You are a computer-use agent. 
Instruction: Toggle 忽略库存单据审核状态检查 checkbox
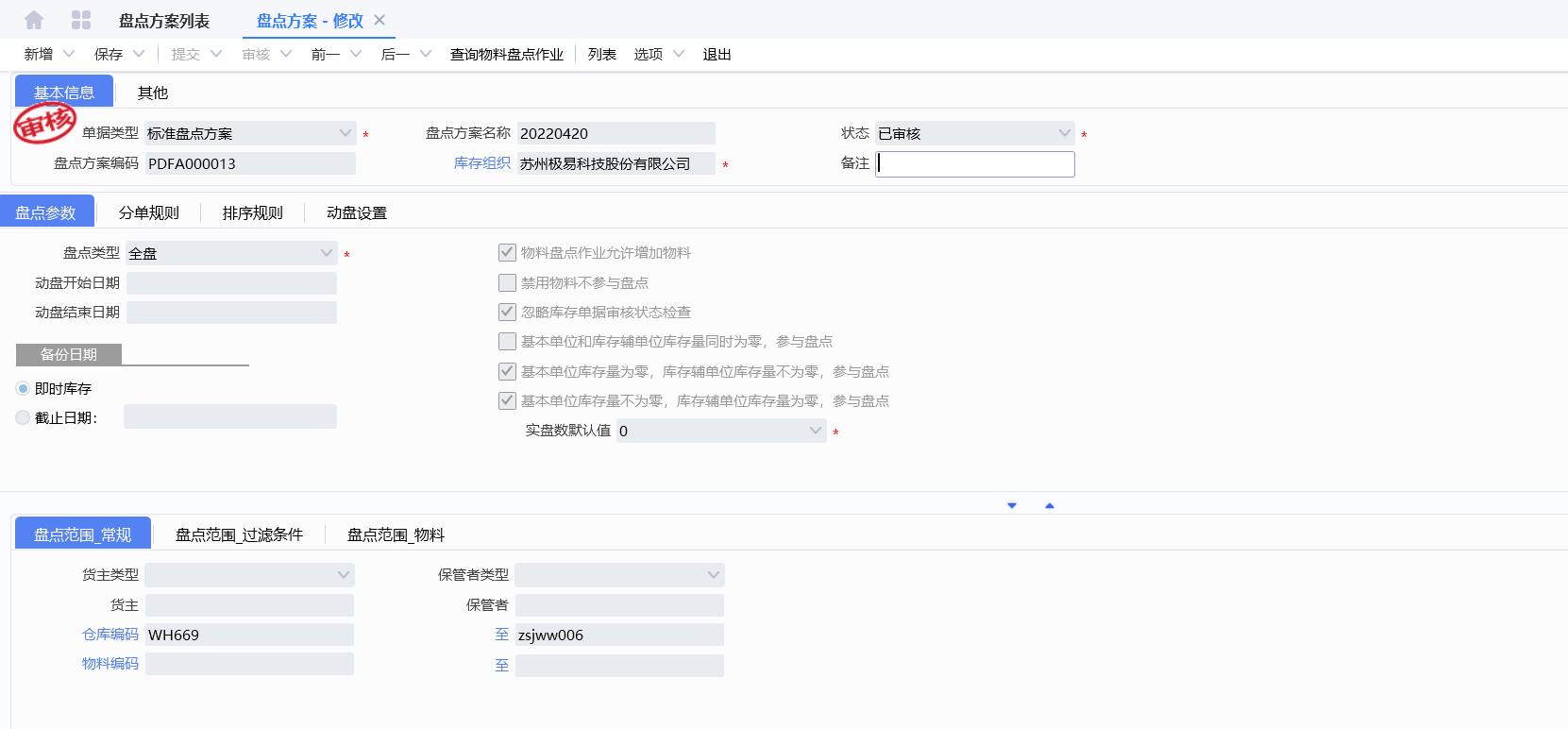507,312
